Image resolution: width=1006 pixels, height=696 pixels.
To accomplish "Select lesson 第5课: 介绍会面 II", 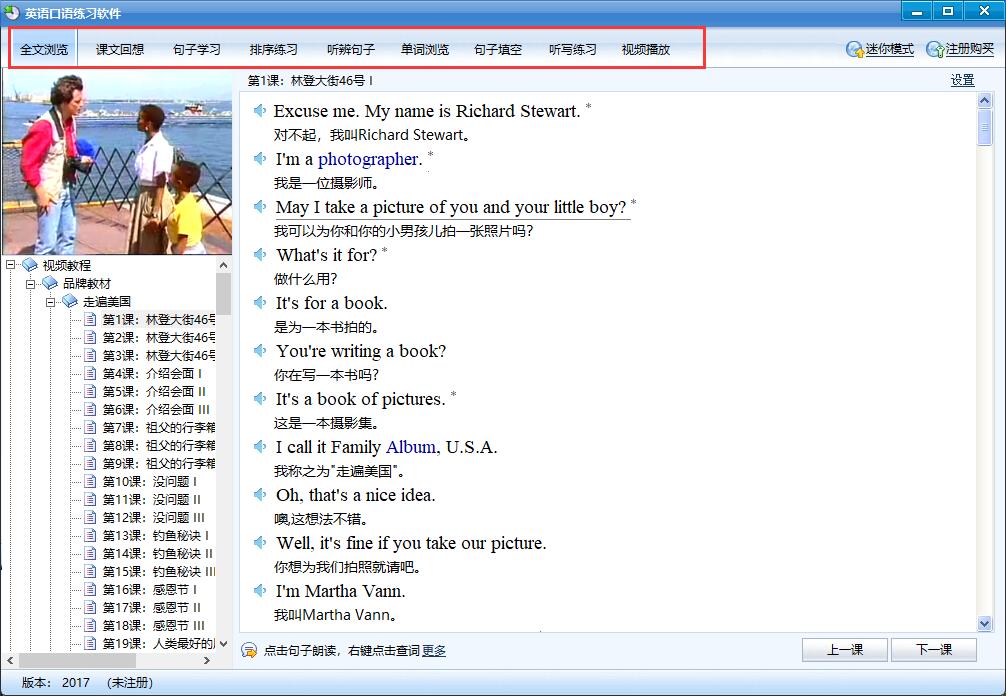I will tap(154, 391).
